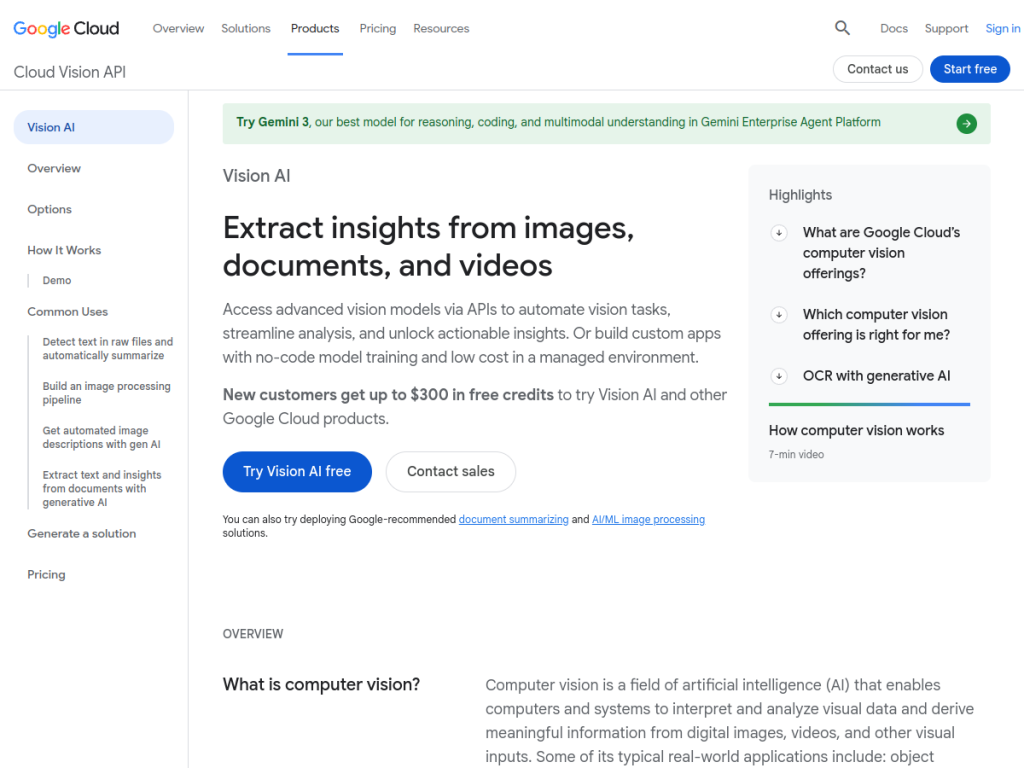This screenshot has width=1024, height=768.
Task: Click "OCR with generative AI" highlight text
Action: 876,376
